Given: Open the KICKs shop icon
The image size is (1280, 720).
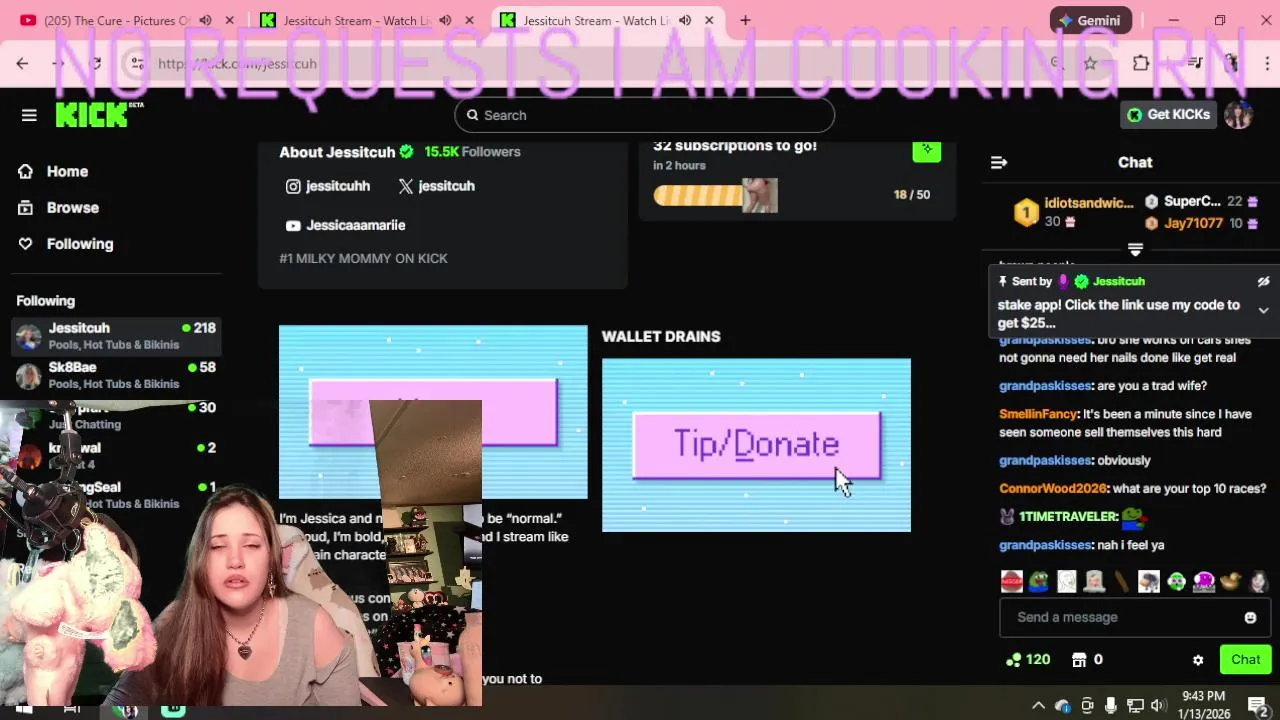Looking at the screenshot, I should [x=1079, y=660].
